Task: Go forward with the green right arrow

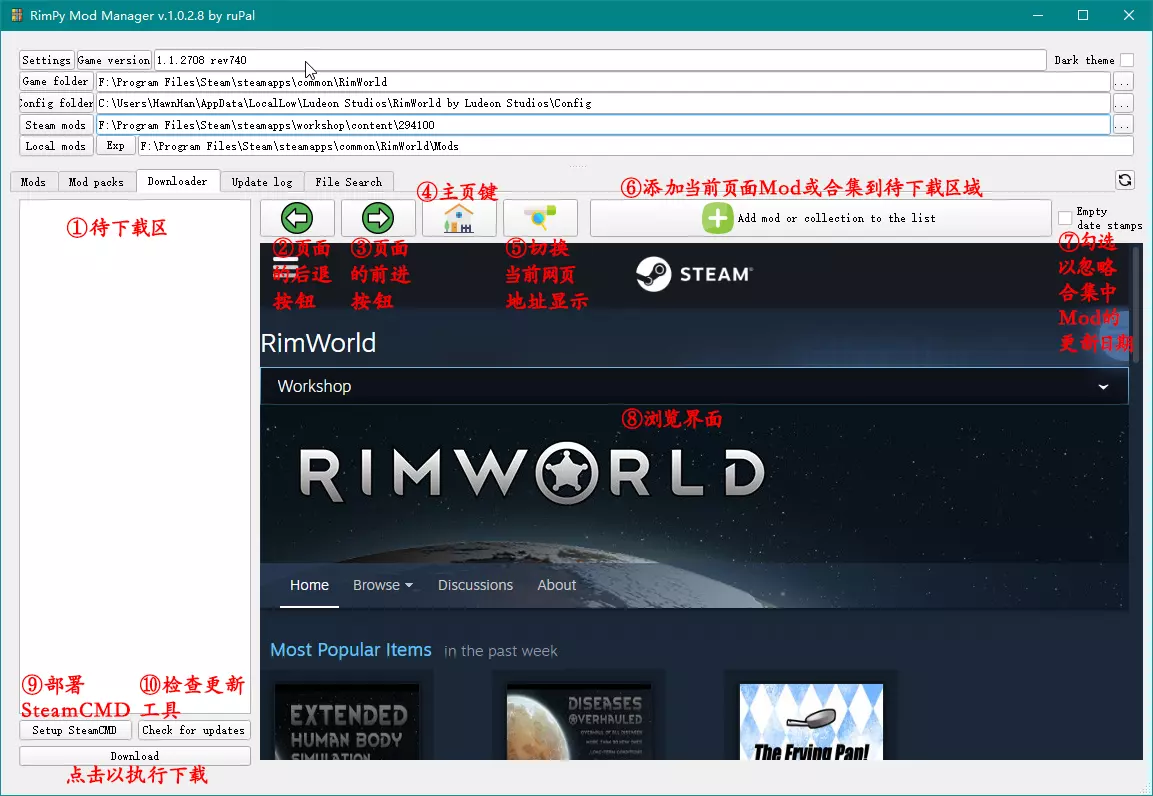Action: (x=378, y=218)
